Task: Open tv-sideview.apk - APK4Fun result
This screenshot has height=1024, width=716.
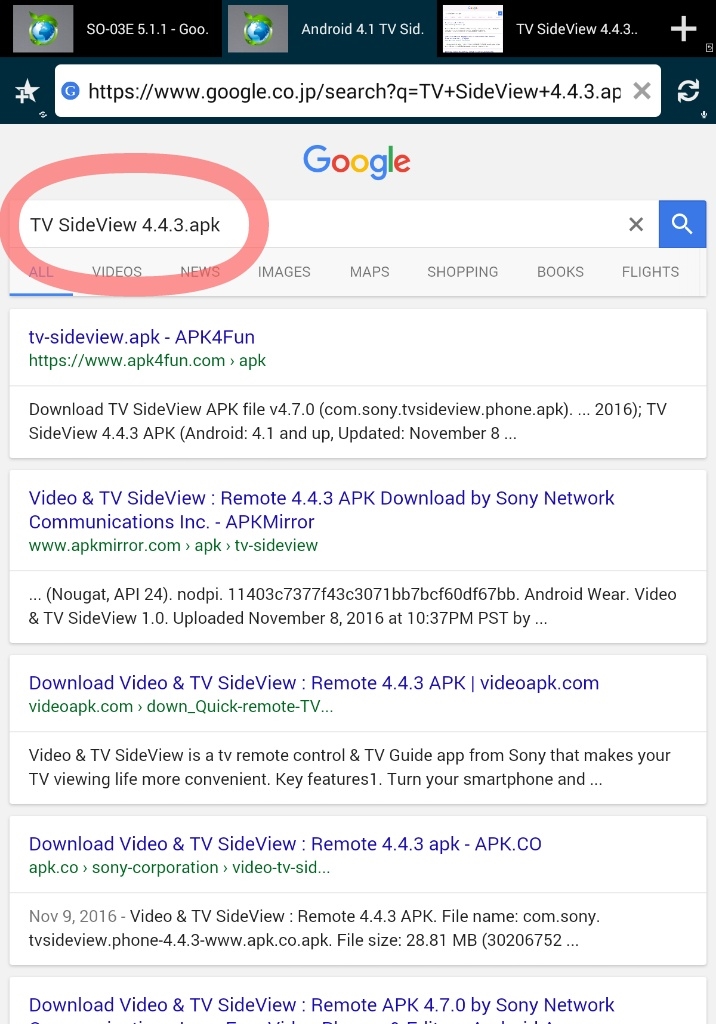Action: click(142, 337)
